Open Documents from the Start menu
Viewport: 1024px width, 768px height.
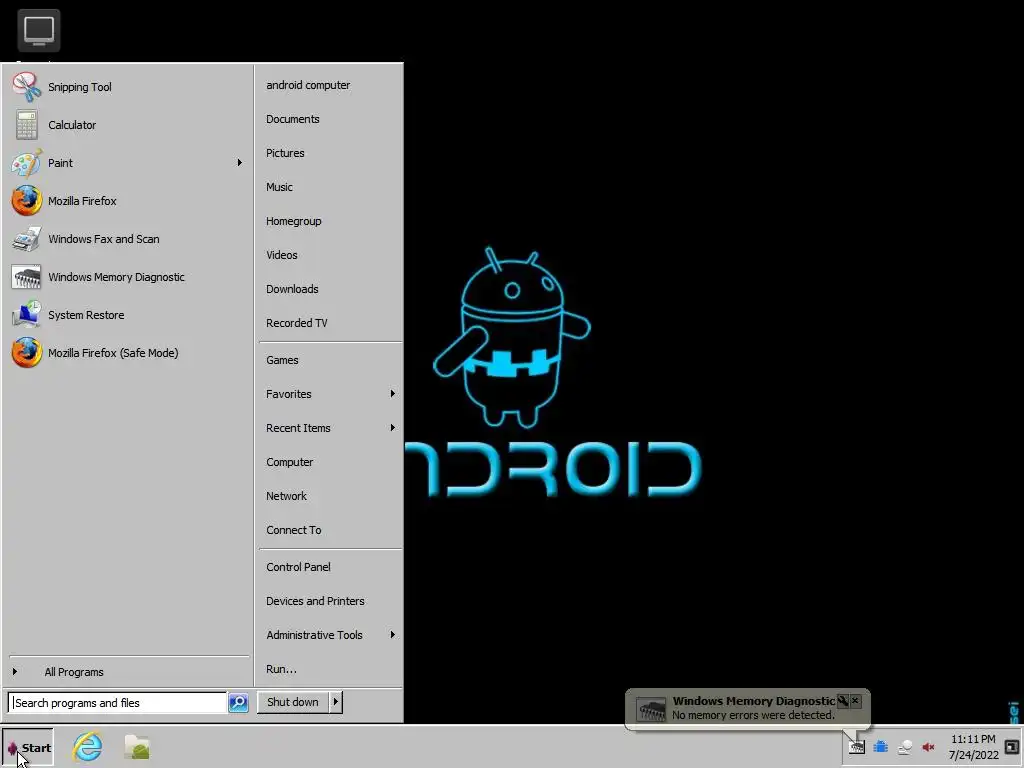point(293,119)
